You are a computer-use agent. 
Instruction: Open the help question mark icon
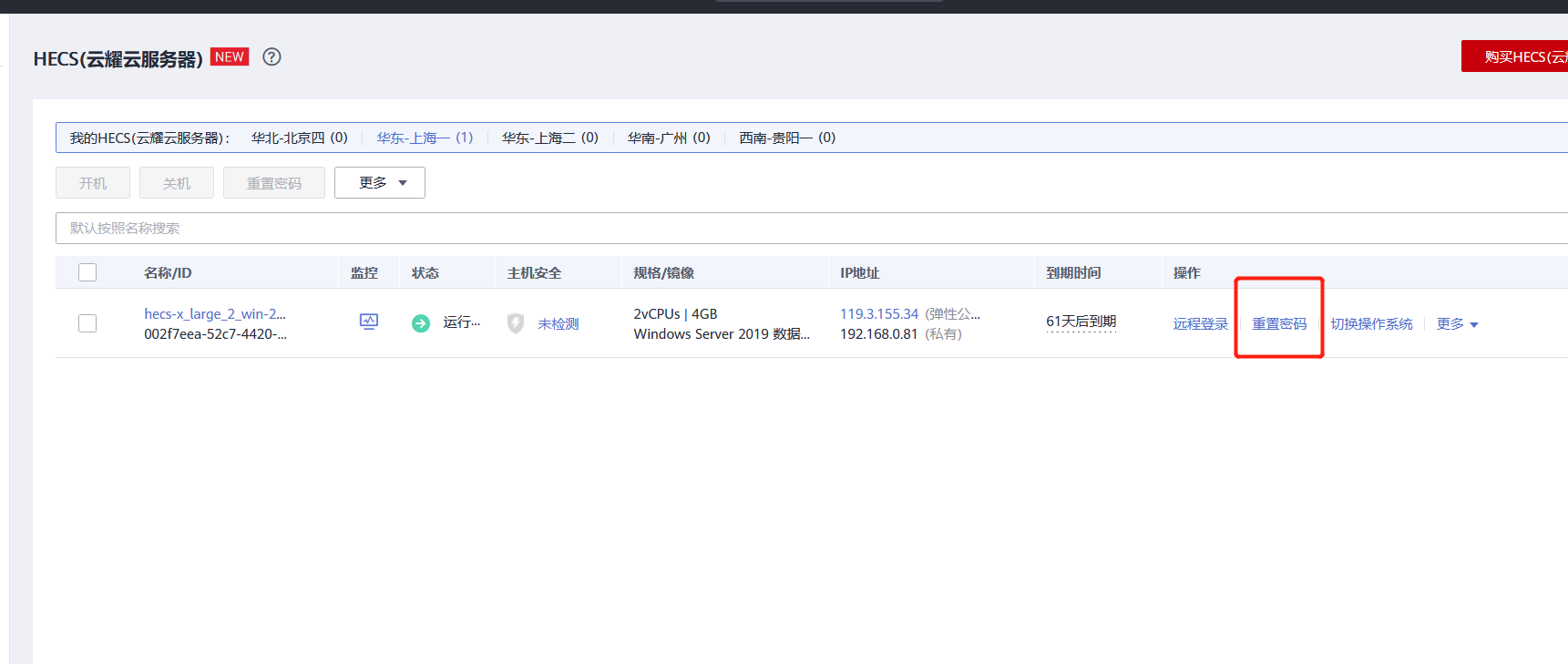tap(272, 56)
